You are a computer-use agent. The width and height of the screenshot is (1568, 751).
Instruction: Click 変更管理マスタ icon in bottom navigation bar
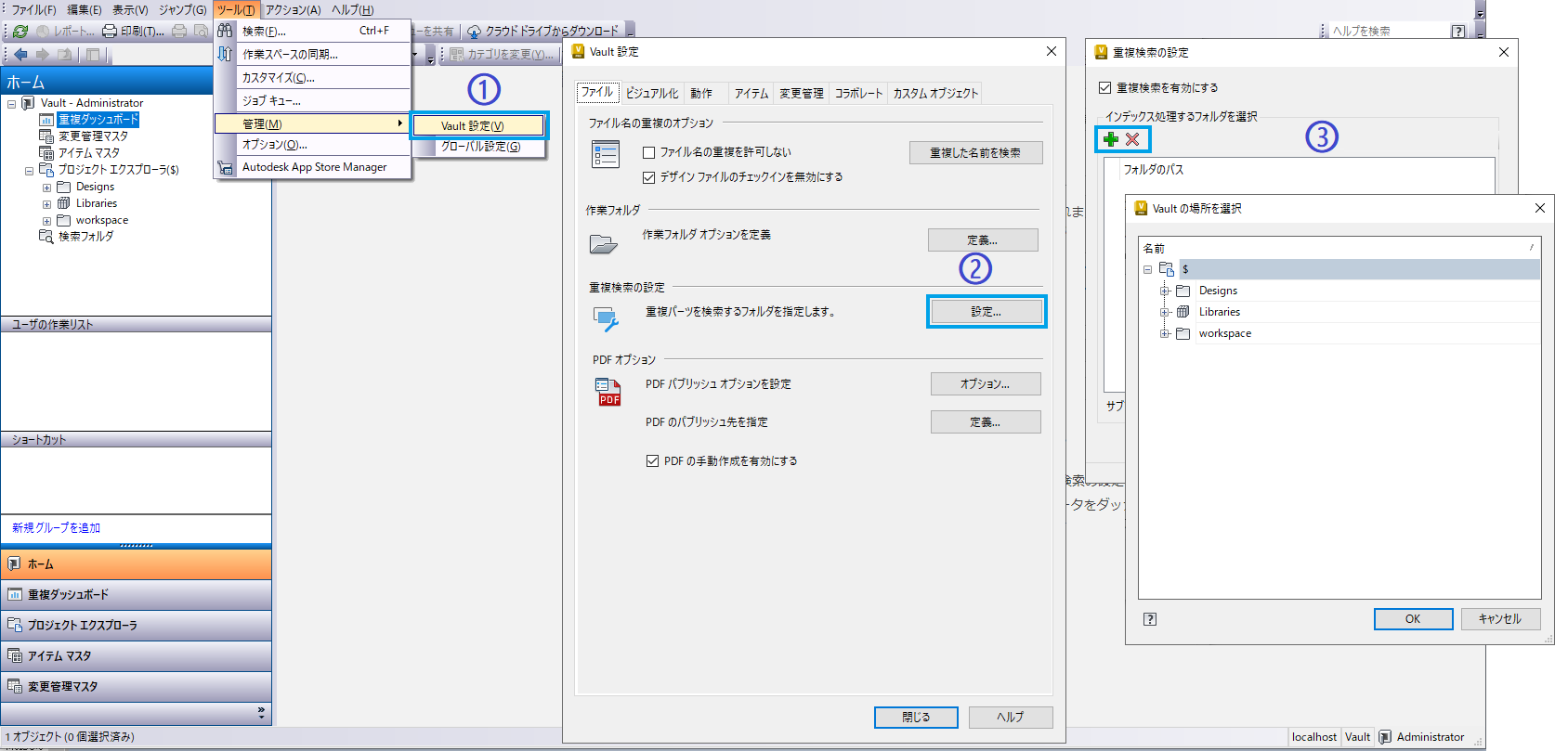tap(14, 687)
